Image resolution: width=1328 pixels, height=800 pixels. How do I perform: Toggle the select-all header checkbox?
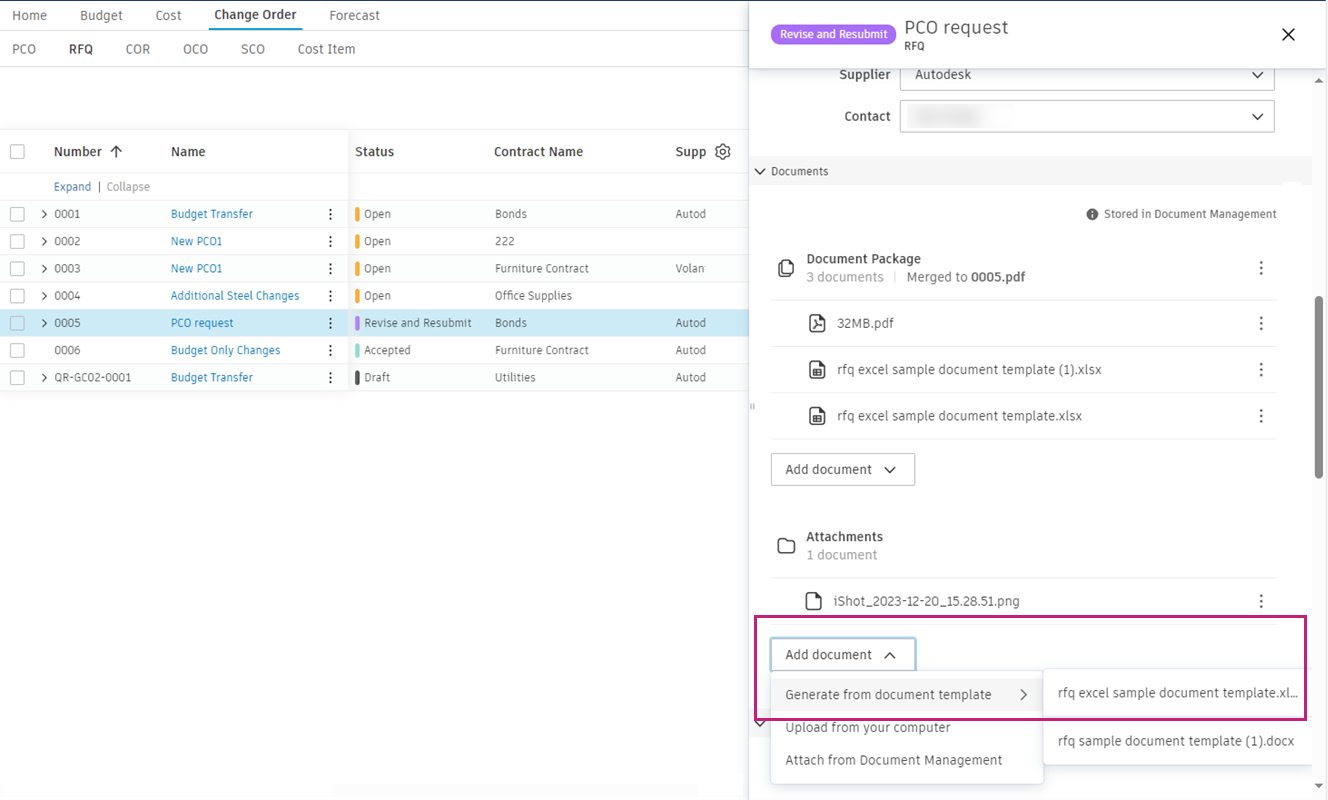(17, 152)
